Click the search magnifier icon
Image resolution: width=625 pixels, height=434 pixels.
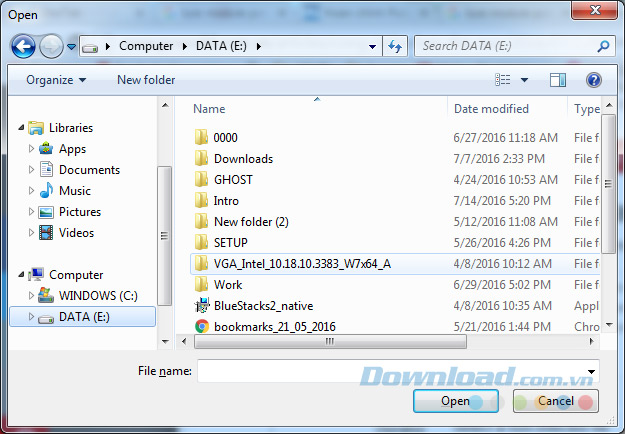tap(603, 46)
